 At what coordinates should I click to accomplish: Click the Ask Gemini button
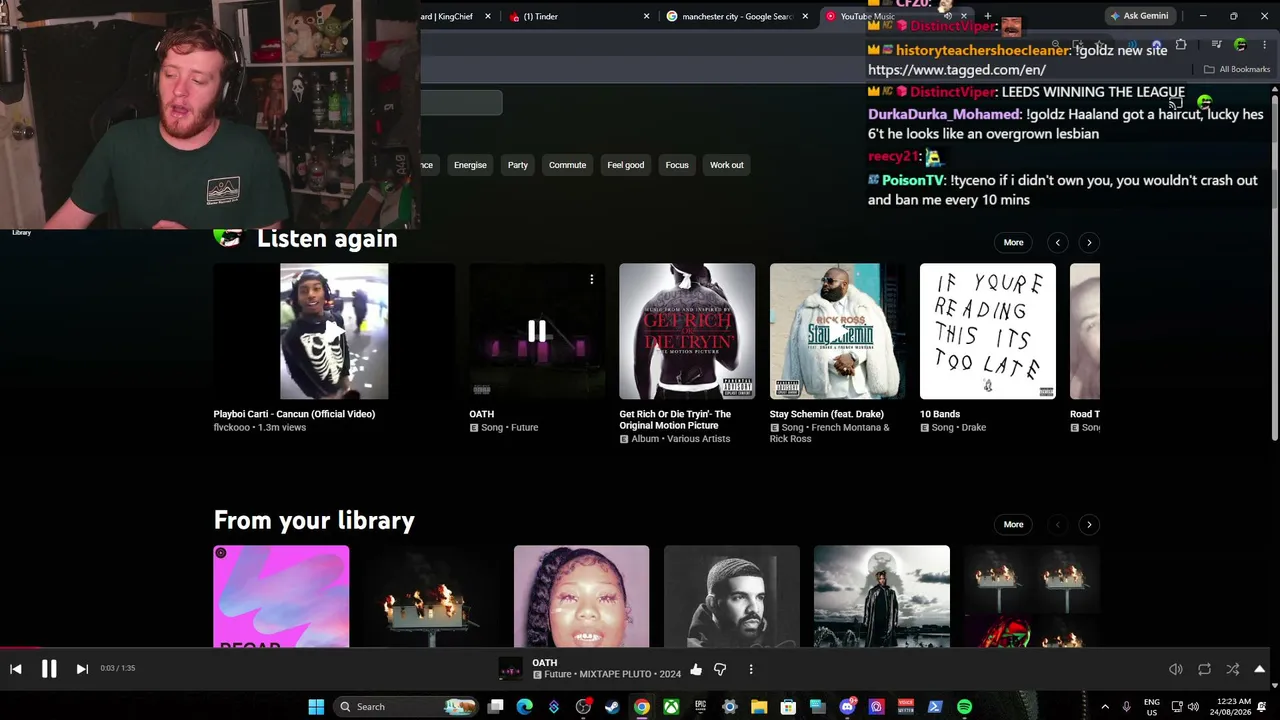click(1139, 17)
